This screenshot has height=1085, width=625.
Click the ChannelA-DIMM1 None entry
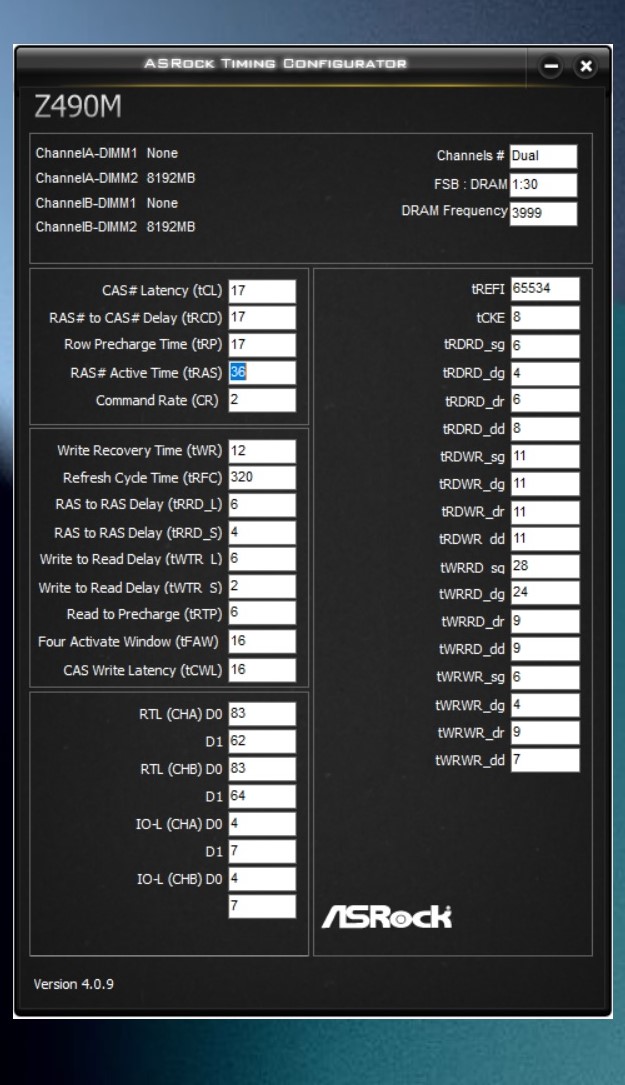point(107,154)
